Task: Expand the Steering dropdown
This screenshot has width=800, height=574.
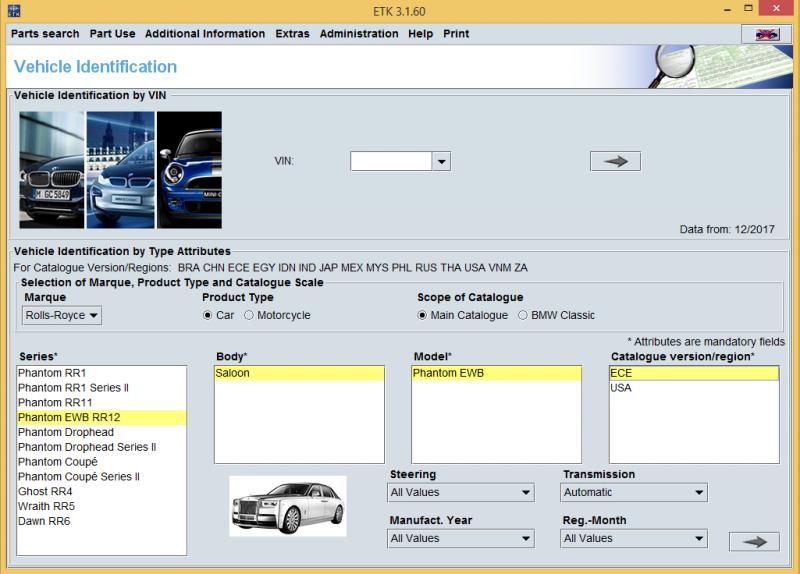Action: (x=460, y=492)
